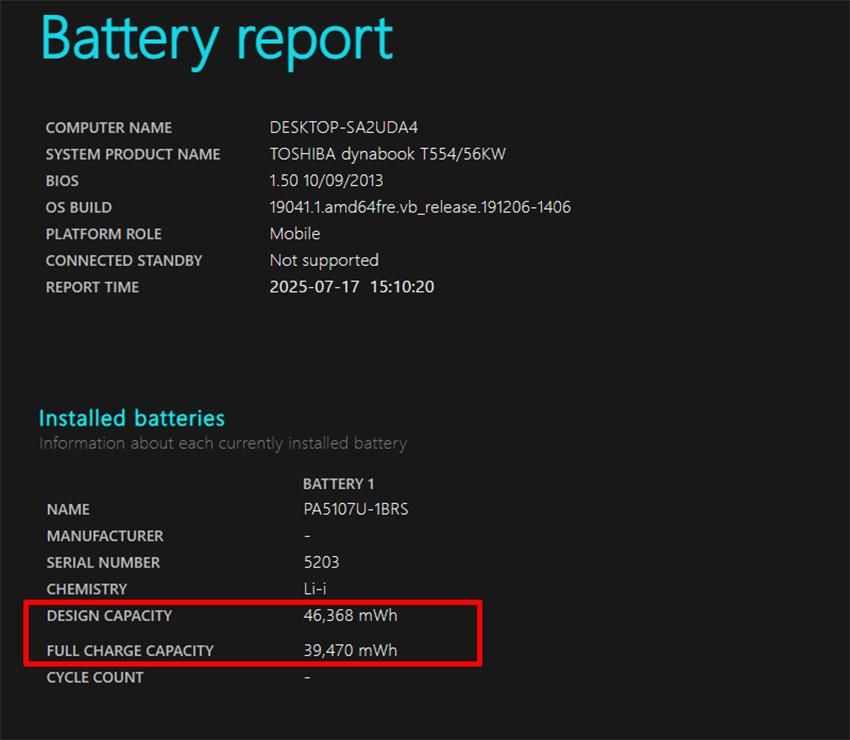Click the Battery report title heading
This screenshot has height=740, width=850.
tap(217, 41)
